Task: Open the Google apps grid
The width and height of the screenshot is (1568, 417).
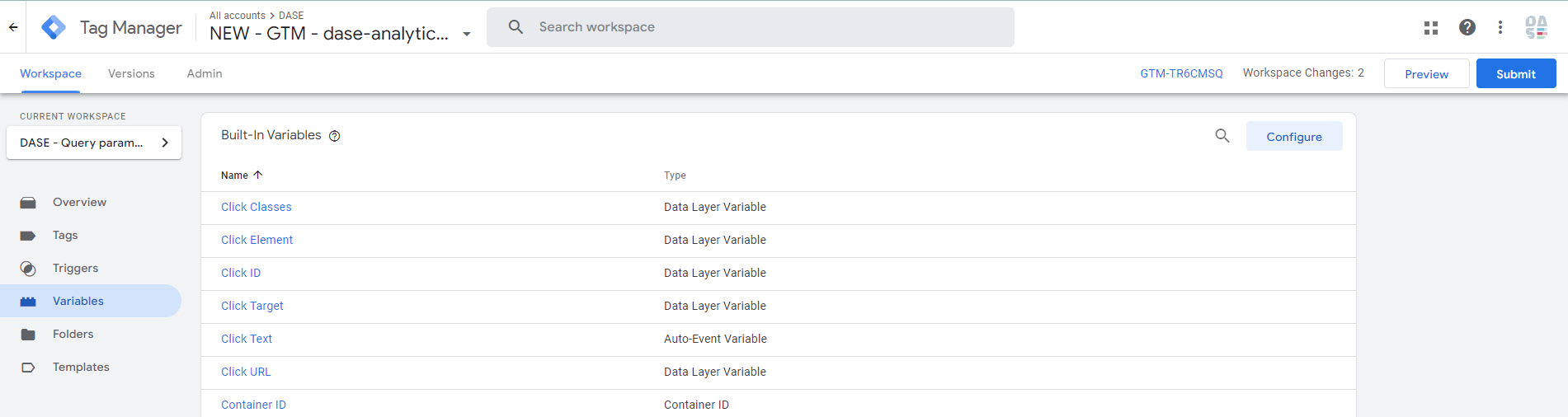Action: pyautogui.click(x=1431, y=27)
